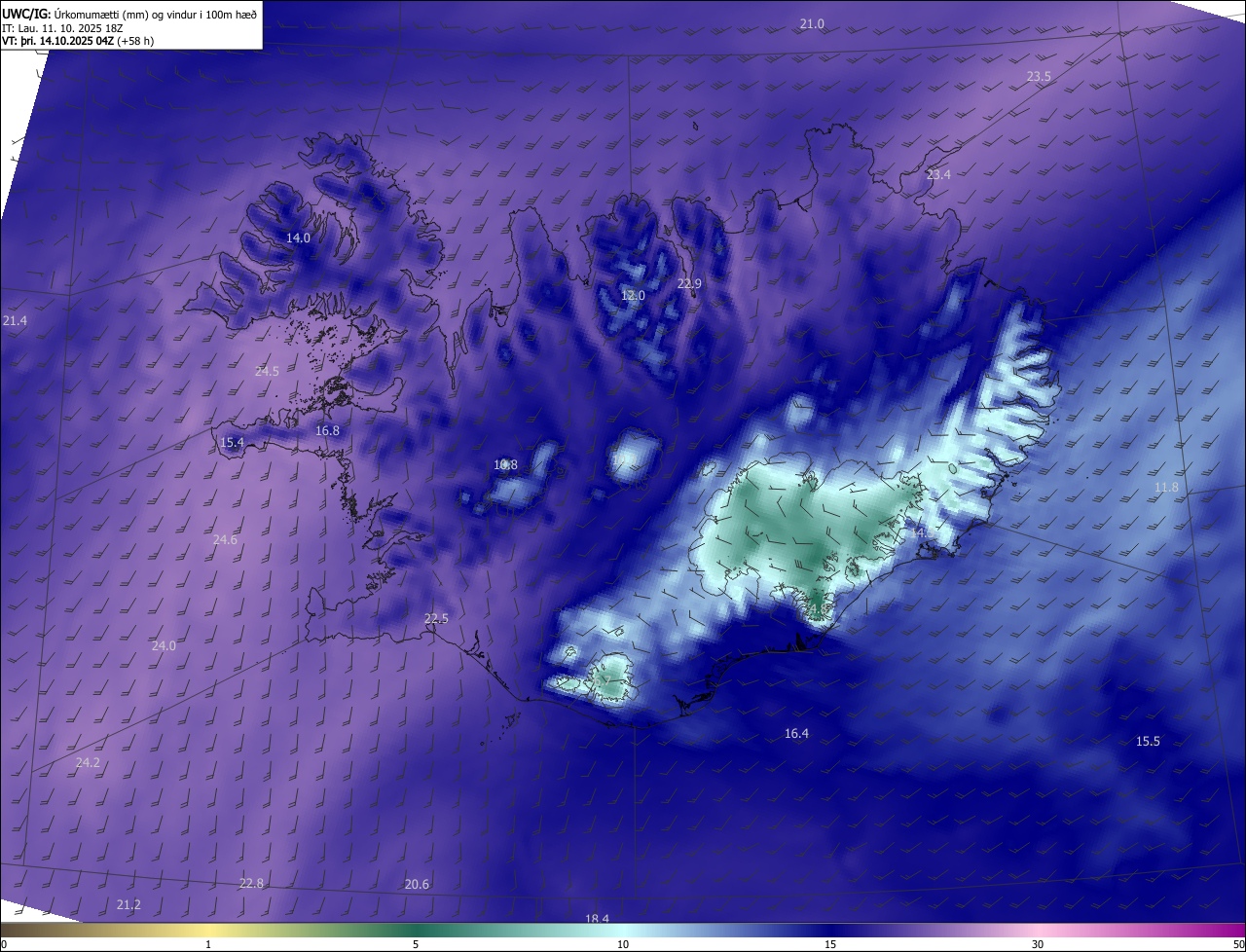Click the 22.8 value label
This screenshot has height=952, width=1246.
[x=251, y=883]
